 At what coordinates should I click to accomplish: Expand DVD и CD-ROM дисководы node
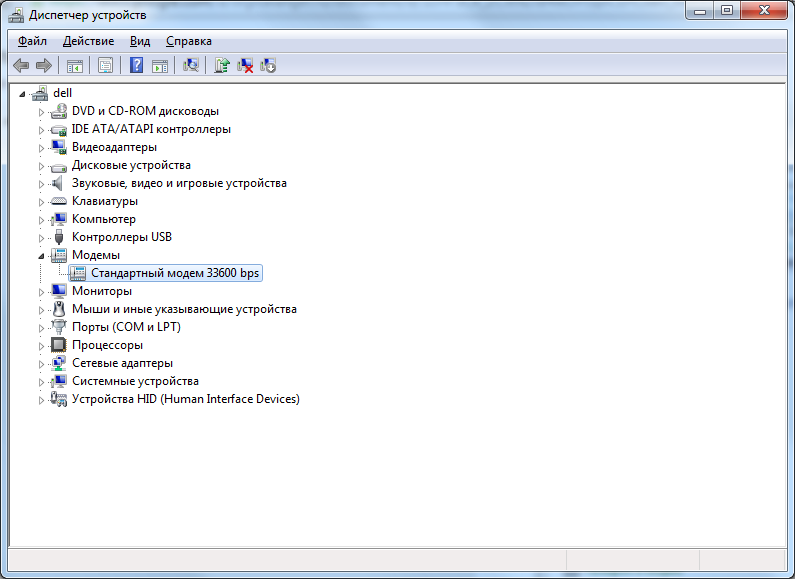pos(41,112)
